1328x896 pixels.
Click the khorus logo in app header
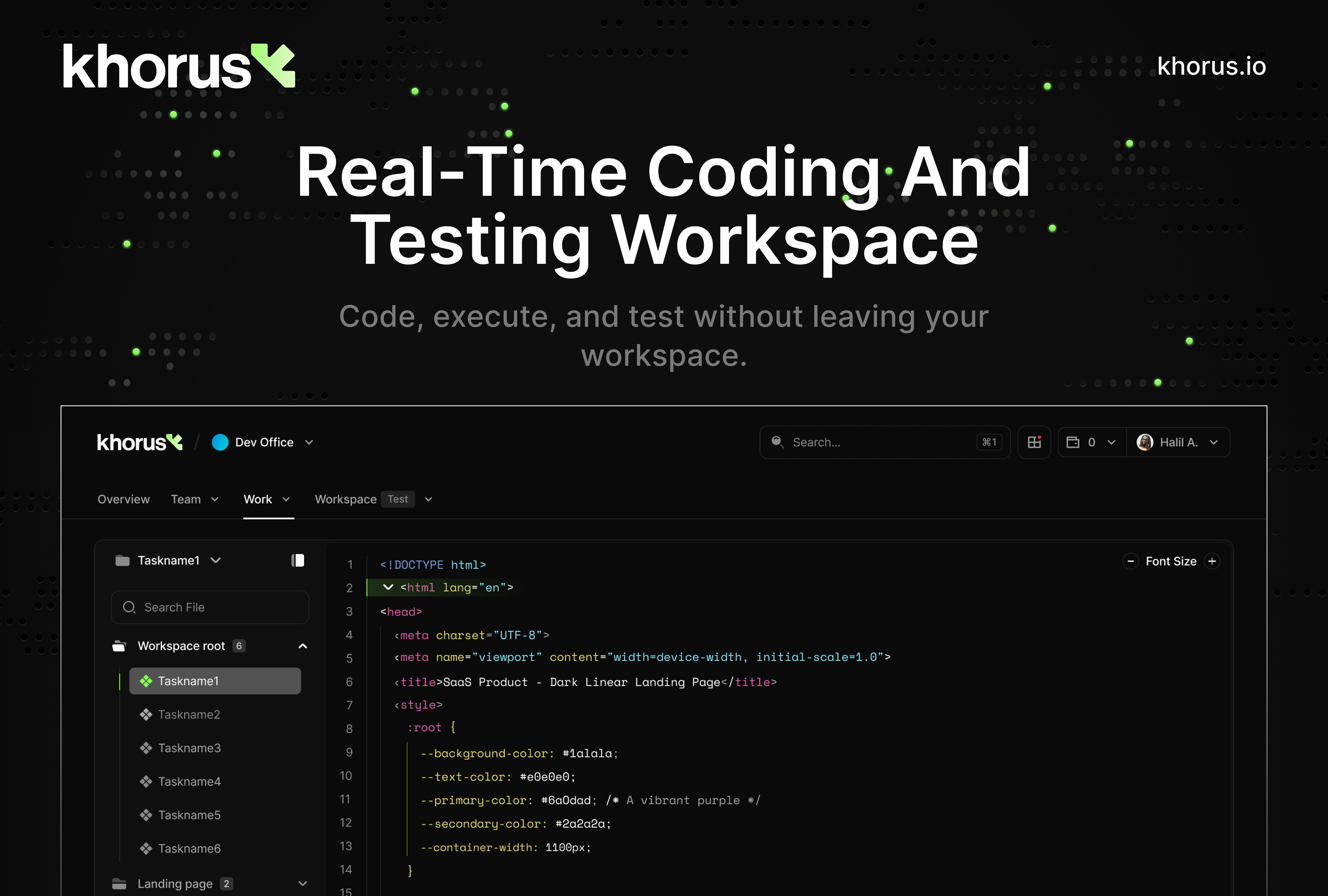click(x=139, y=442)
